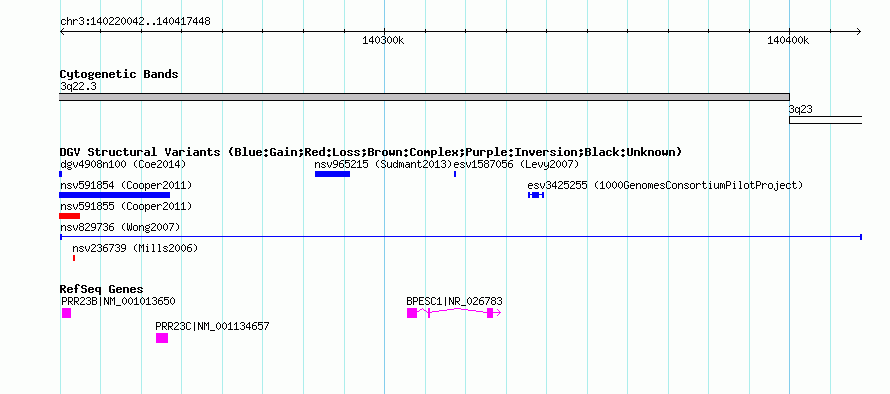Click the tiny red nsv236739 mark
This screenshot has height=394, width=890.
point(74,258)
